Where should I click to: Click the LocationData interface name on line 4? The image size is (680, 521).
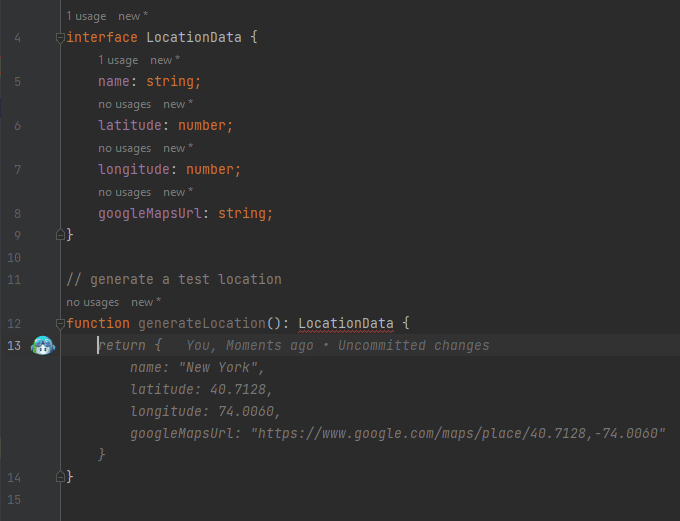(194, 38)
